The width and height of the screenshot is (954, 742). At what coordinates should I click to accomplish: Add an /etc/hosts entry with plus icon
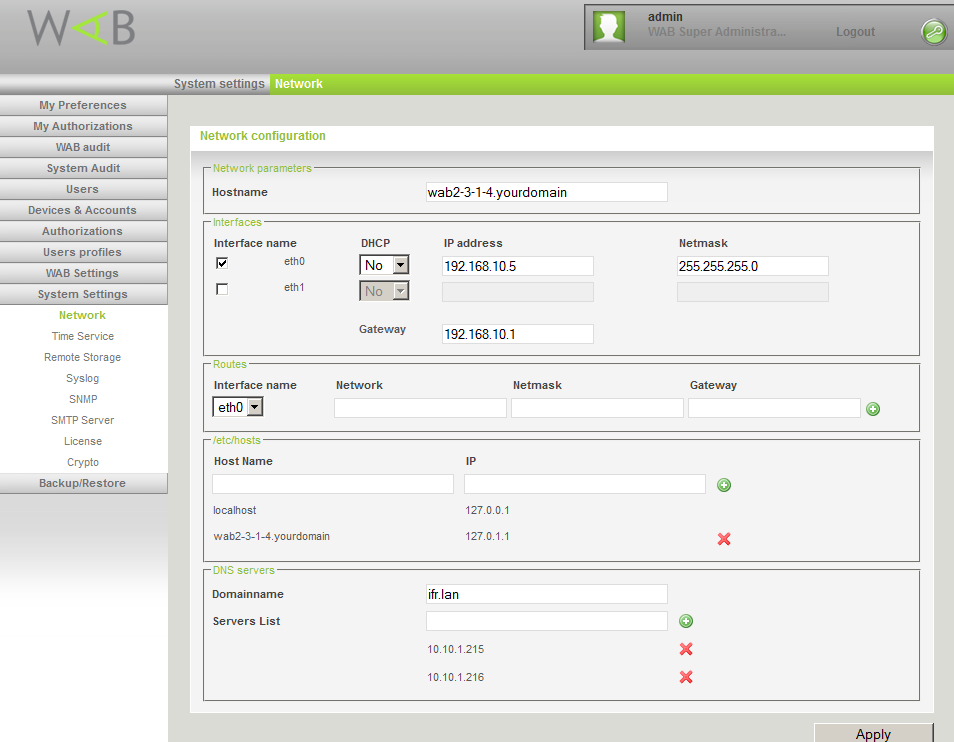(x=724, y=485)
